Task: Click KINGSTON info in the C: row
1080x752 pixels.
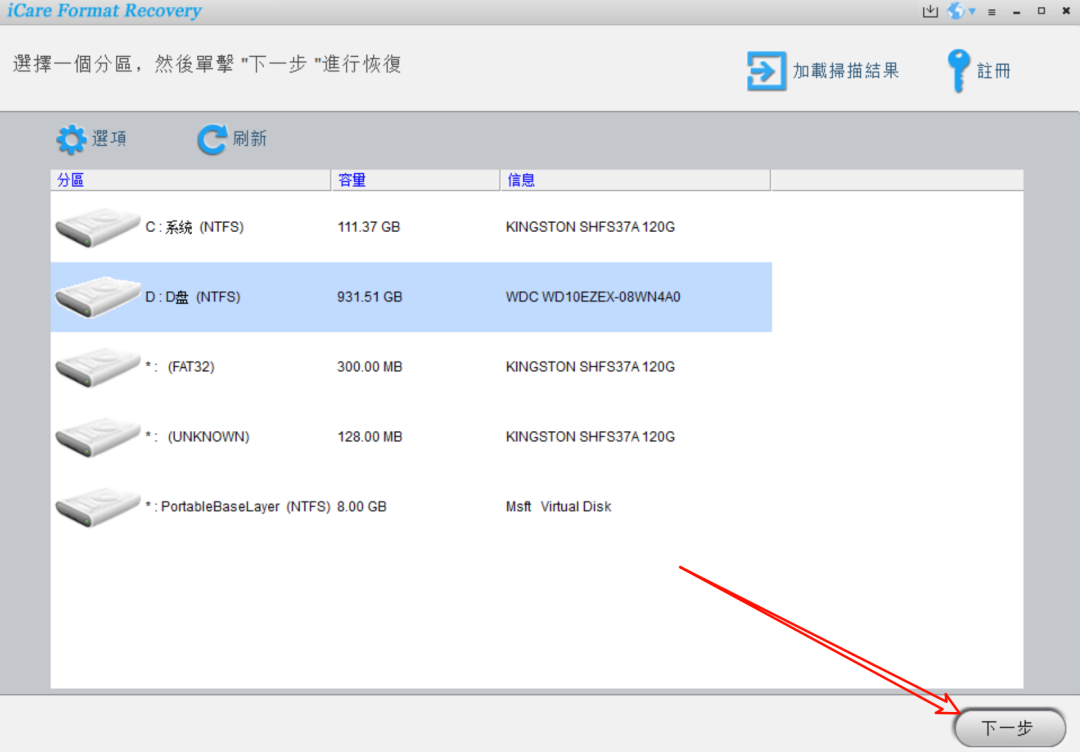Action: pos(590,227)
